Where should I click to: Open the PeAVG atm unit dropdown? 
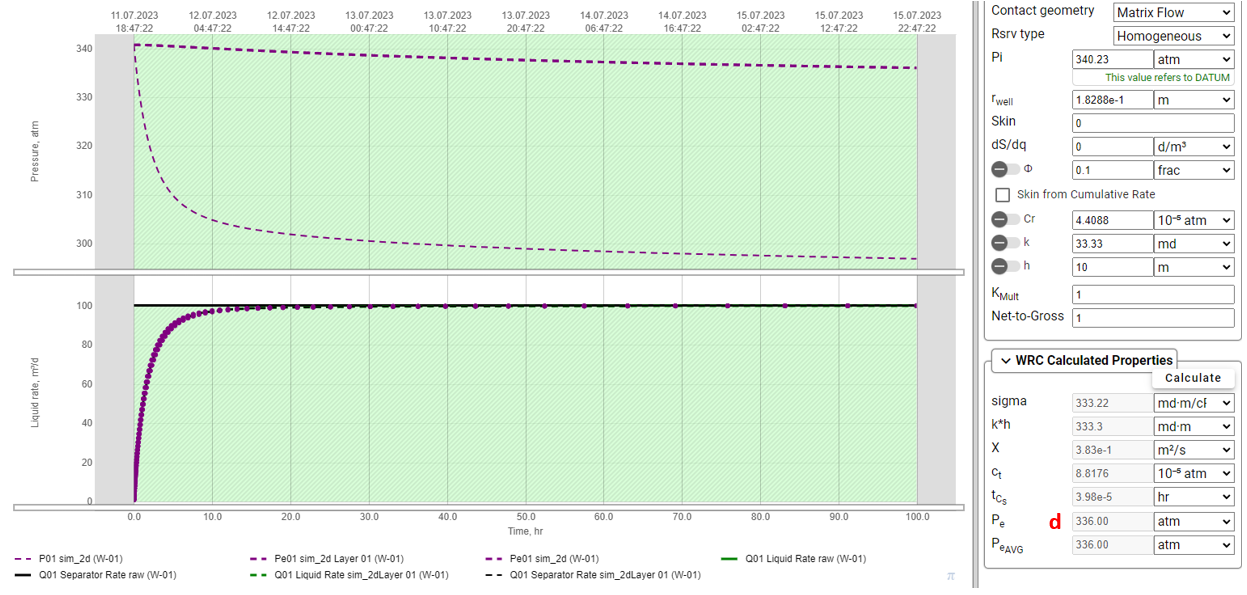click(1194, 545)
